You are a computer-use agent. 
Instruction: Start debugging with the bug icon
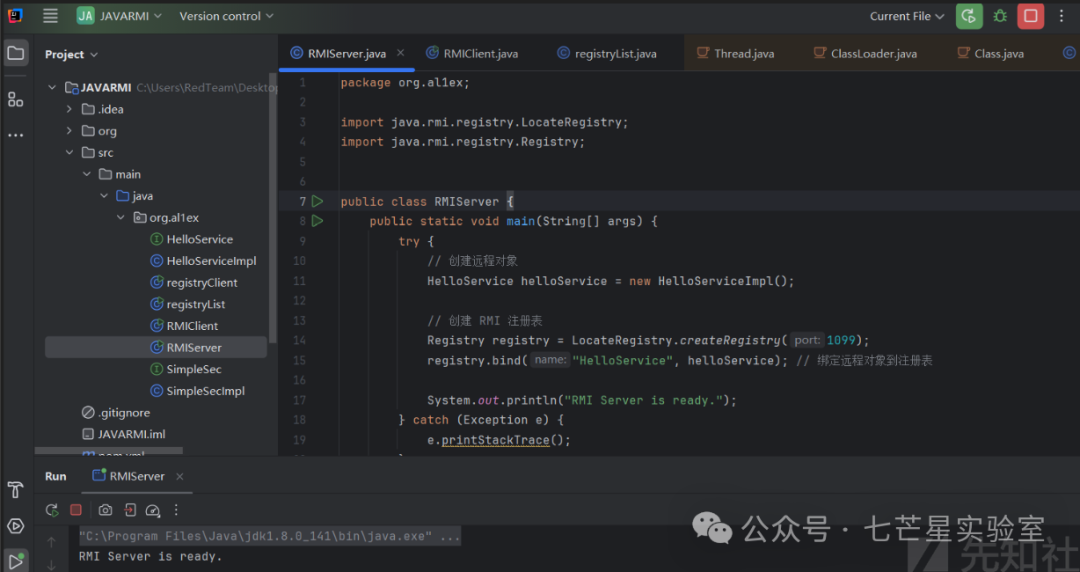pos(1000,16)
